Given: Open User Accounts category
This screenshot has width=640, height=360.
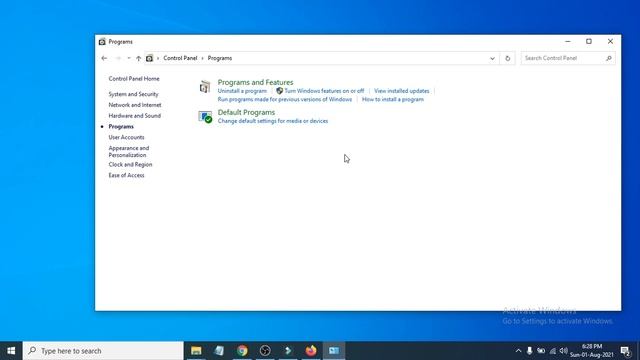Looking at the screenshot, I should coord(126,138).
